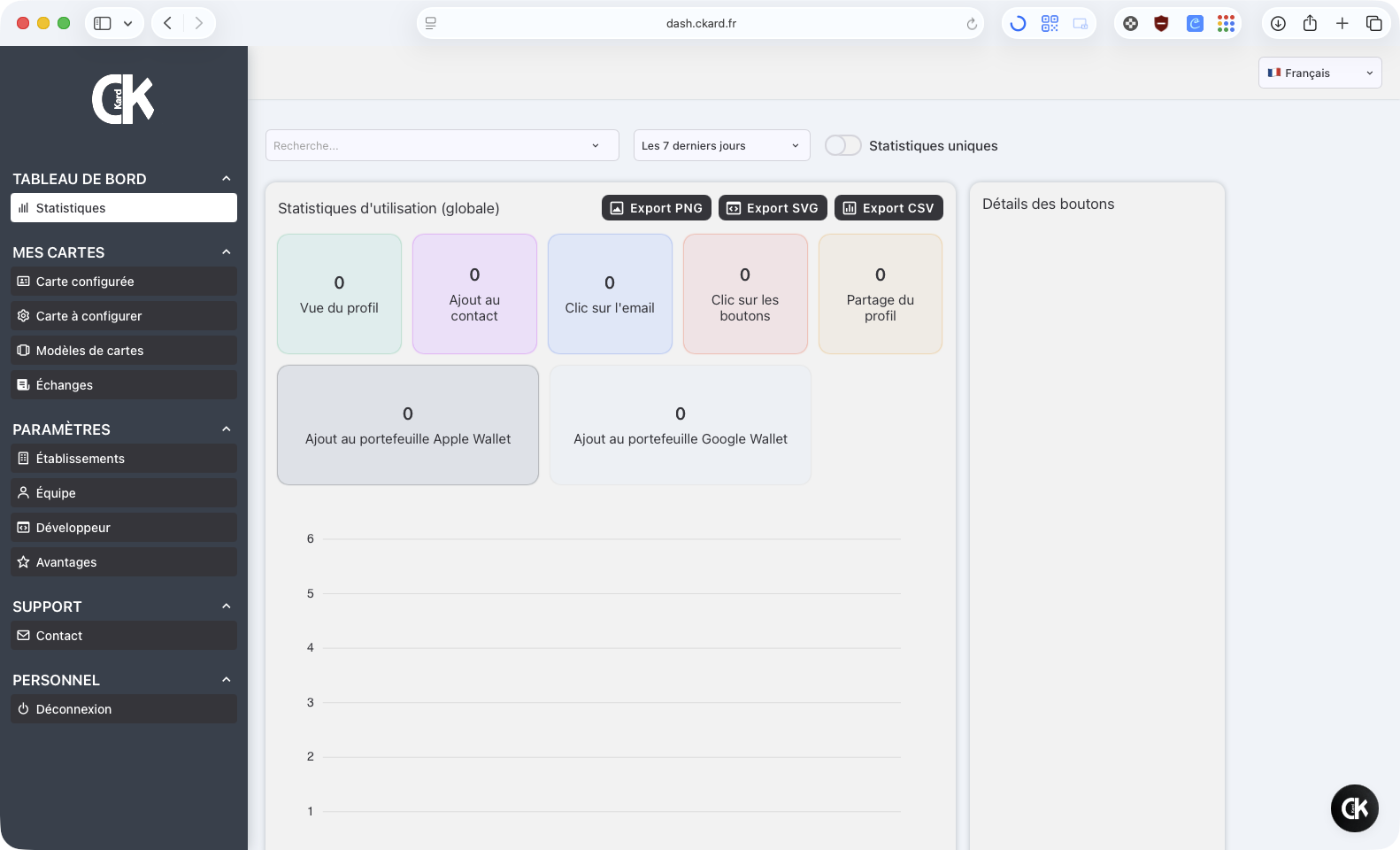Open the Les 7 derniers jours dropdown
Screen dimensions: 1400x850
(x=721, y=145)
